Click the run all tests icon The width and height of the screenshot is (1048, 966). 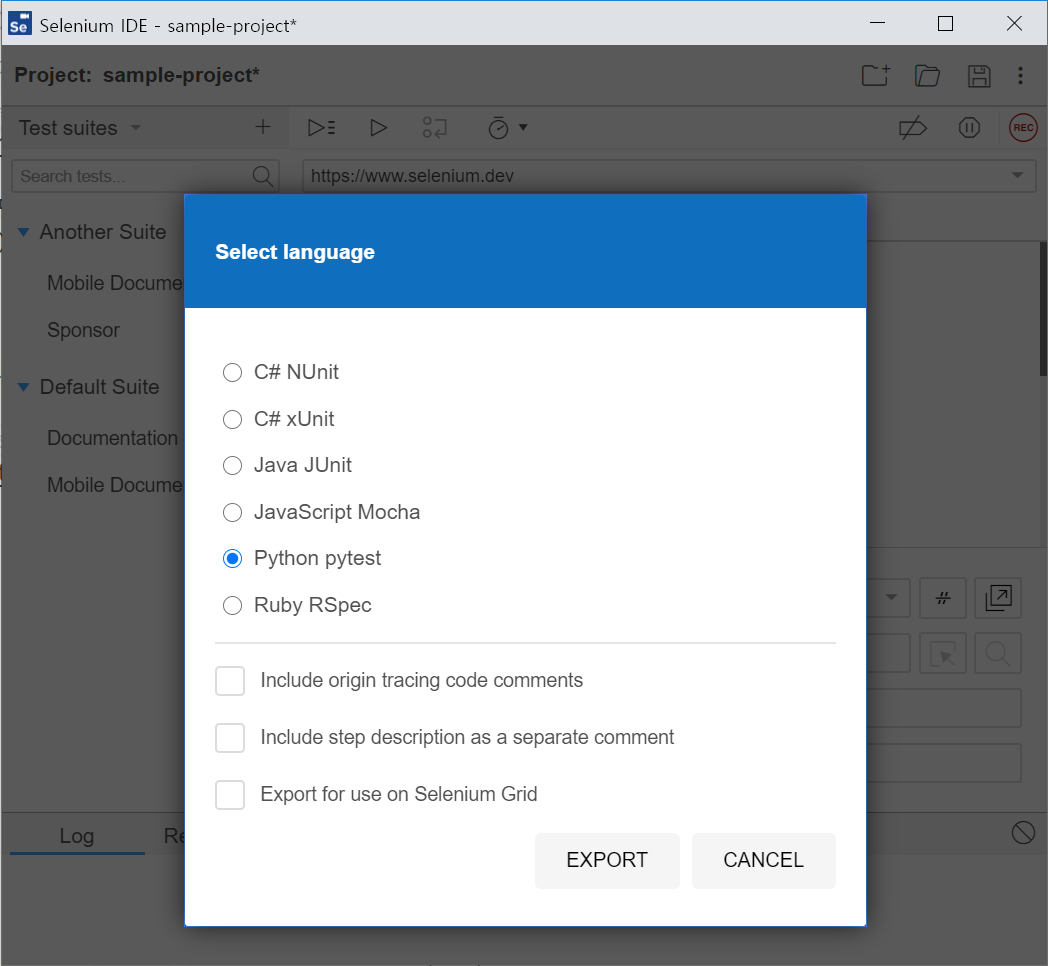point(321,128)
